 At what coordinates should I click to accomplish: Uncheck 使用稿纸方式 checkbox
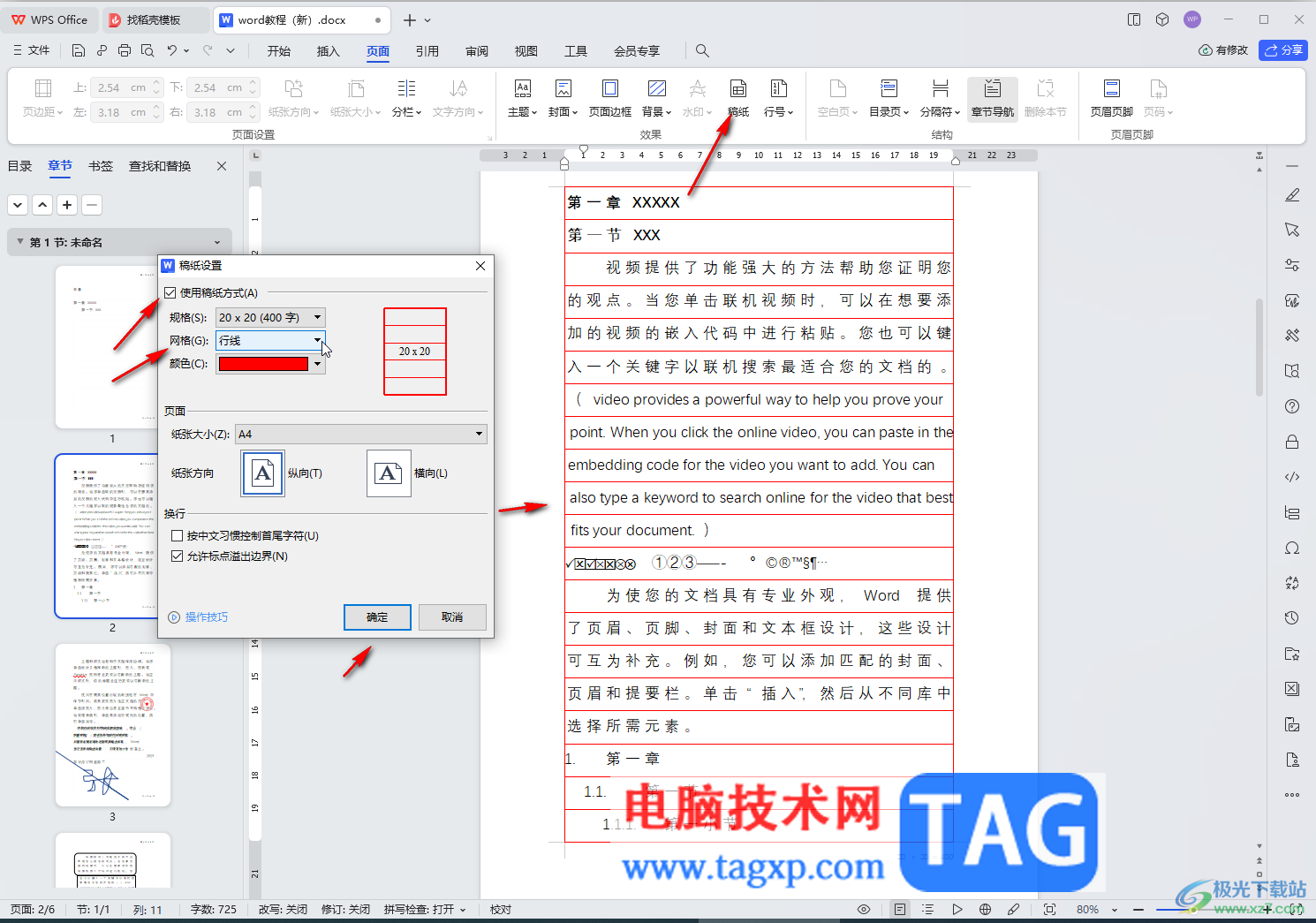pyautogui.click(x=170, y=292)
